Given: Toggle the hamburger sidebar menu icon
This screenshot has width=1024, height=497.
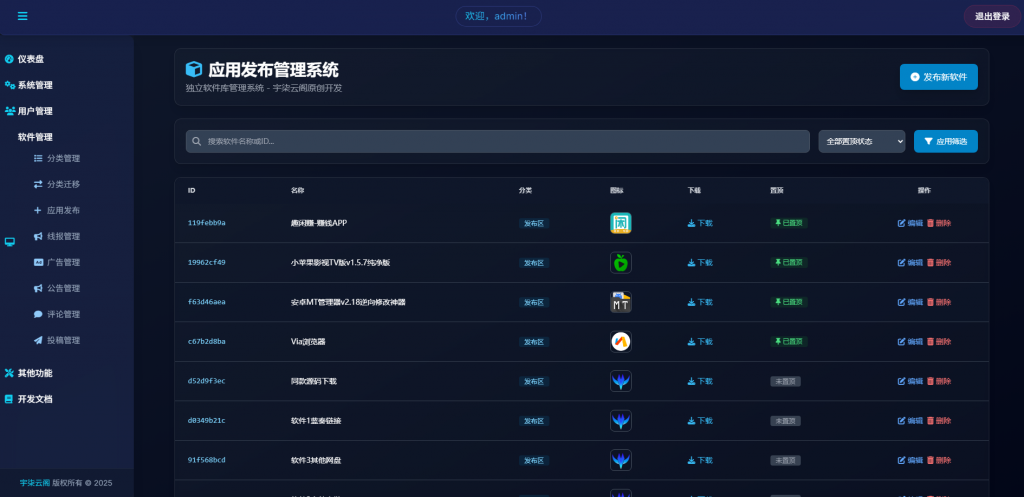Looking at the screenshot, I should (x=23, y=16).
